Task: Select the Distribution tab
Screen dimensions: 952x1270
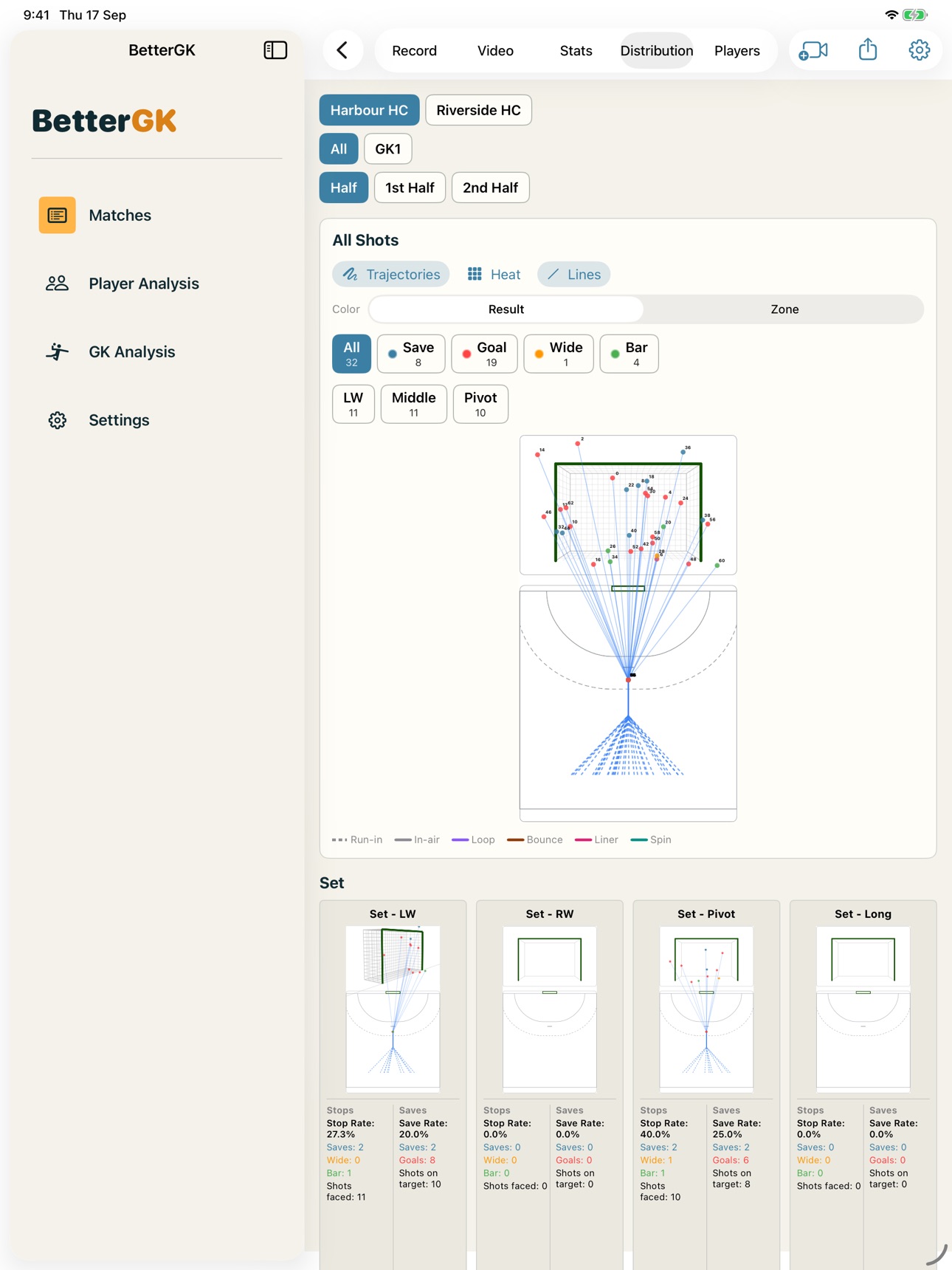Action: tap(656, 50)
